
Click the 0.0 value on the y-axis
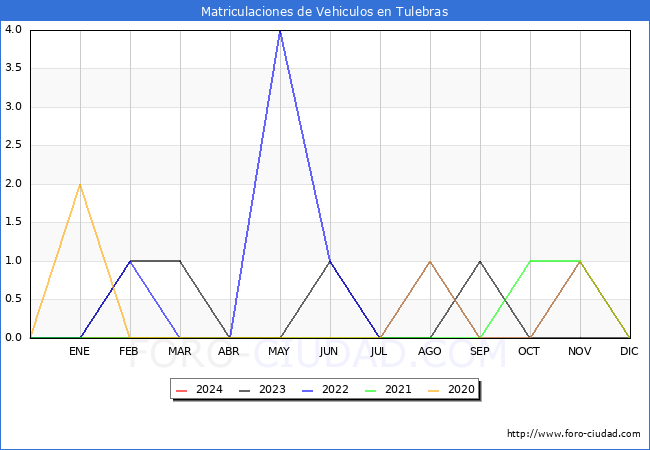coord(13,338)
